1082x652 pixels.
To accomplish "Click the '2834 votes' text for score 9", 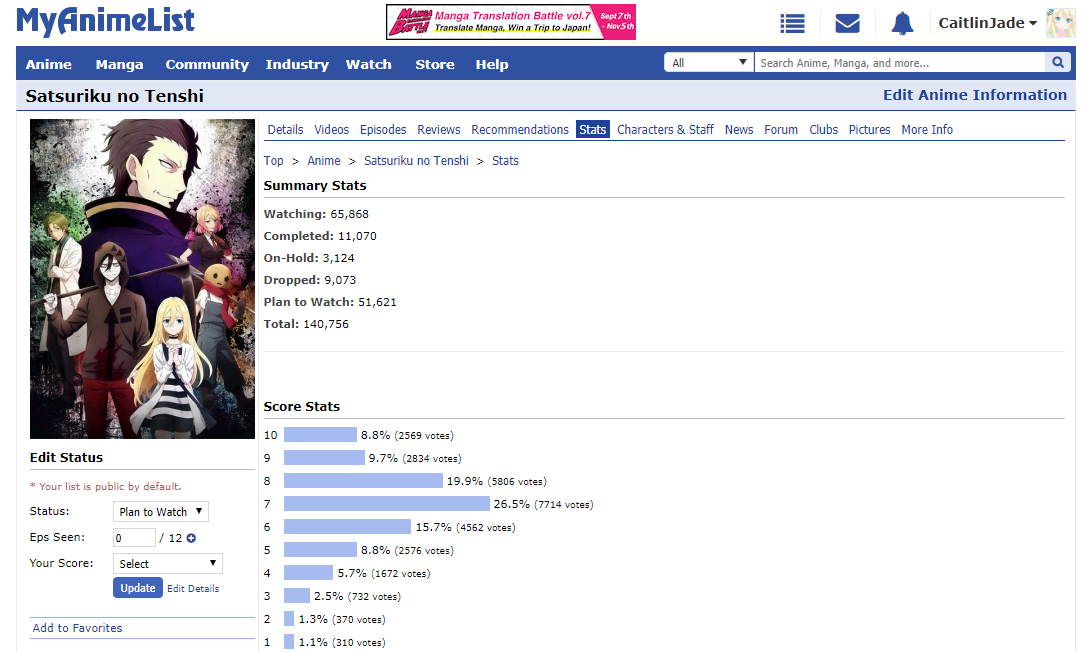I will [432, 458].
